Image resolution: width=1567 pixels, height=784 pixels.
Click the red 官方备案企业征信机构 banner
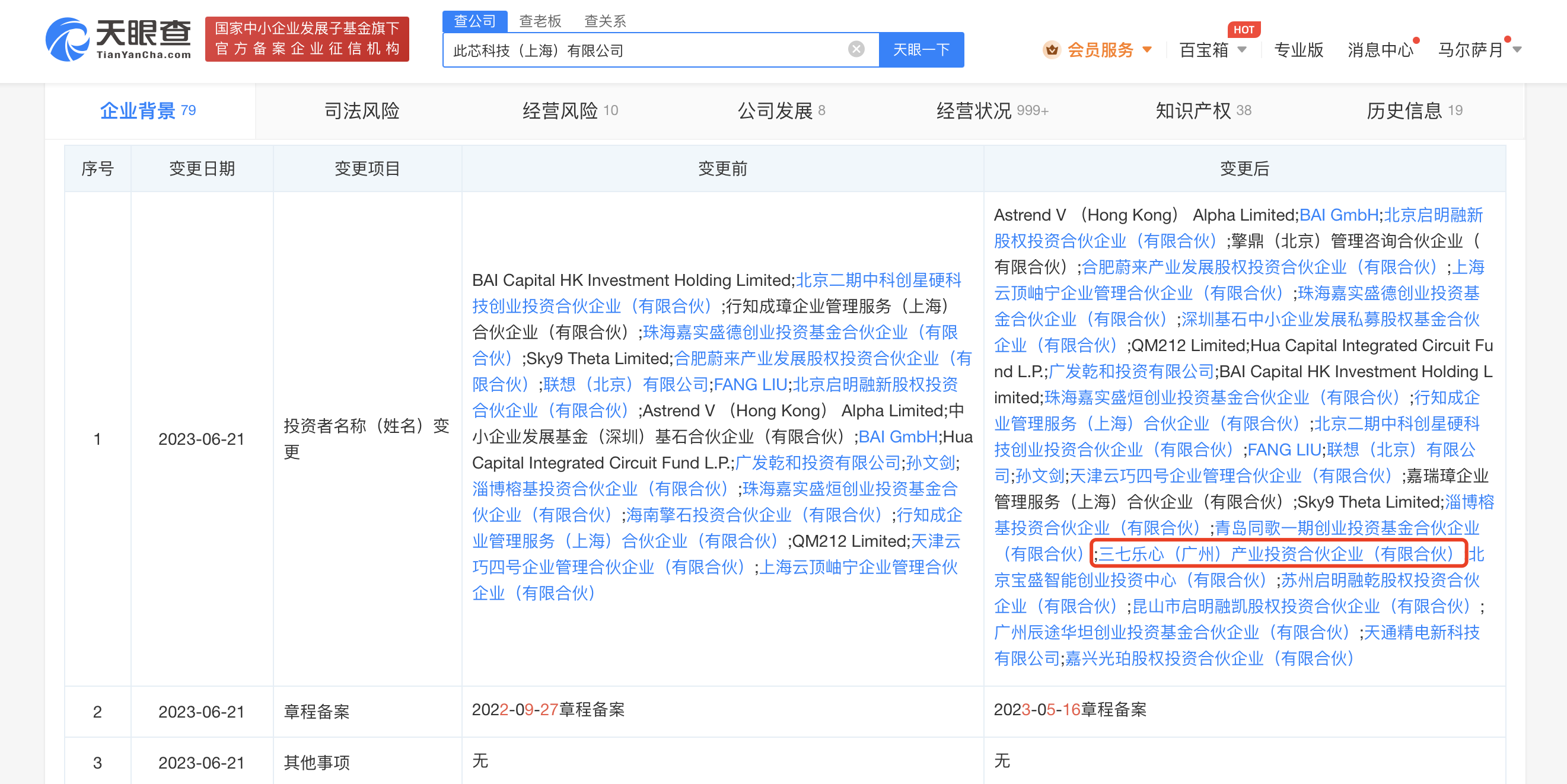point(307,39)
